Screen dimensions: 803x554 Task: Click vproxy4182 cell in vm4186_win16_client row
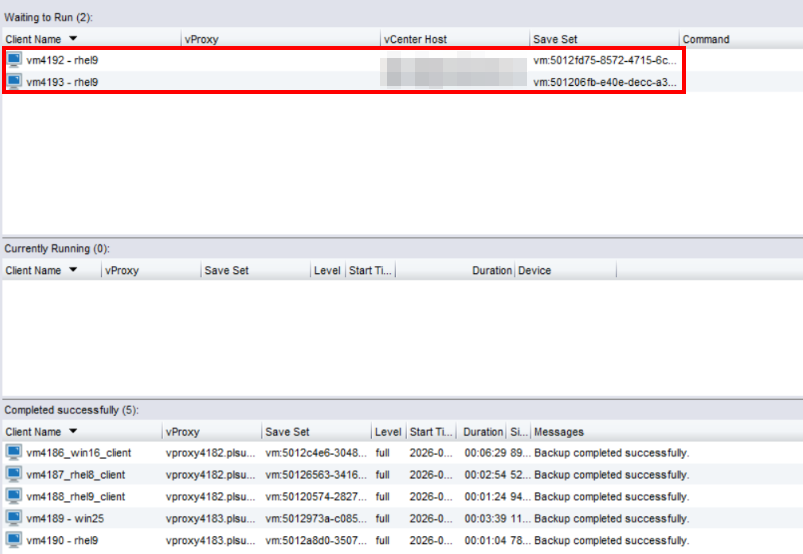pos(210,453)
